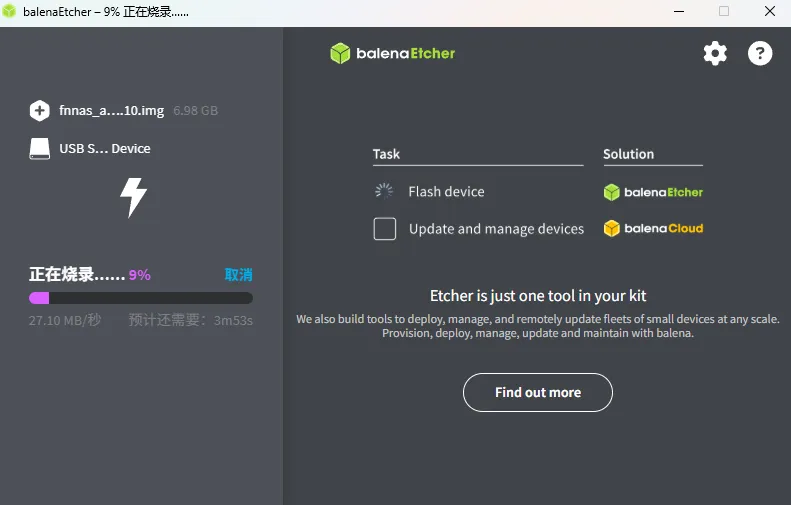Click the balenaCloud logo
This screenshot has width=791, height=505.
[653, 229]
